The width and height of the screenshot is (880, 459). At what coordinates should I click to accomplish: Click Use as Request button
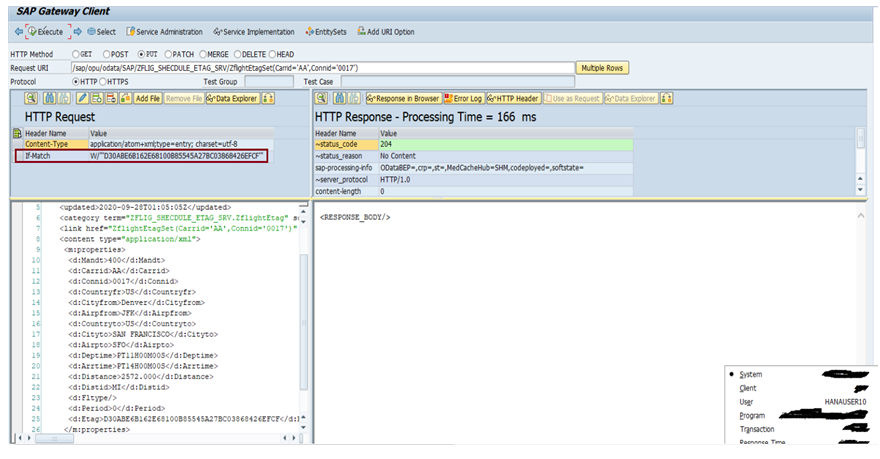pos(572,98)
